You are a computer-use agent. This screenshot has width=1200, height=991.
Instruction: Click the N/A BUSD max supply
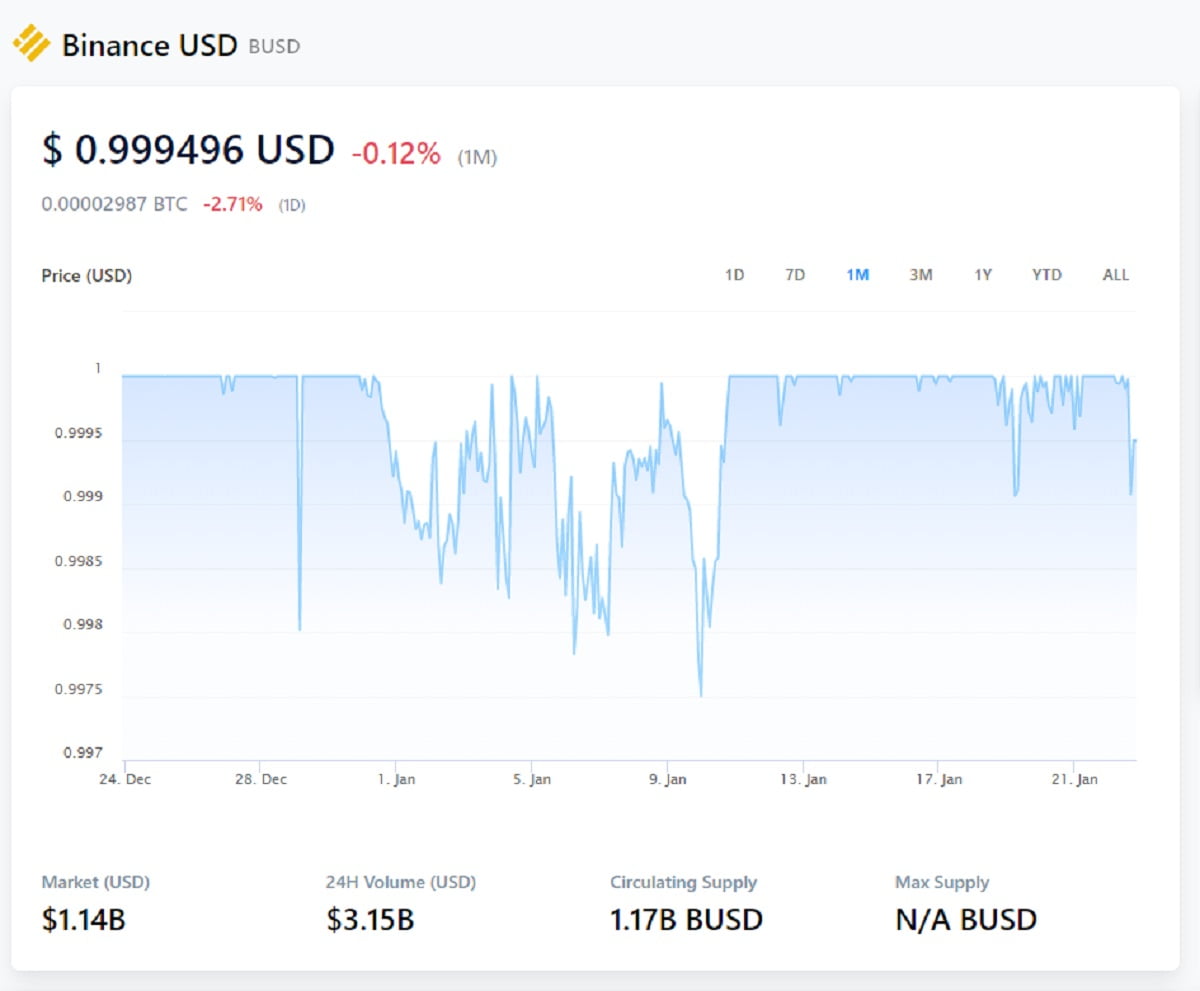[x=965, y=919]
